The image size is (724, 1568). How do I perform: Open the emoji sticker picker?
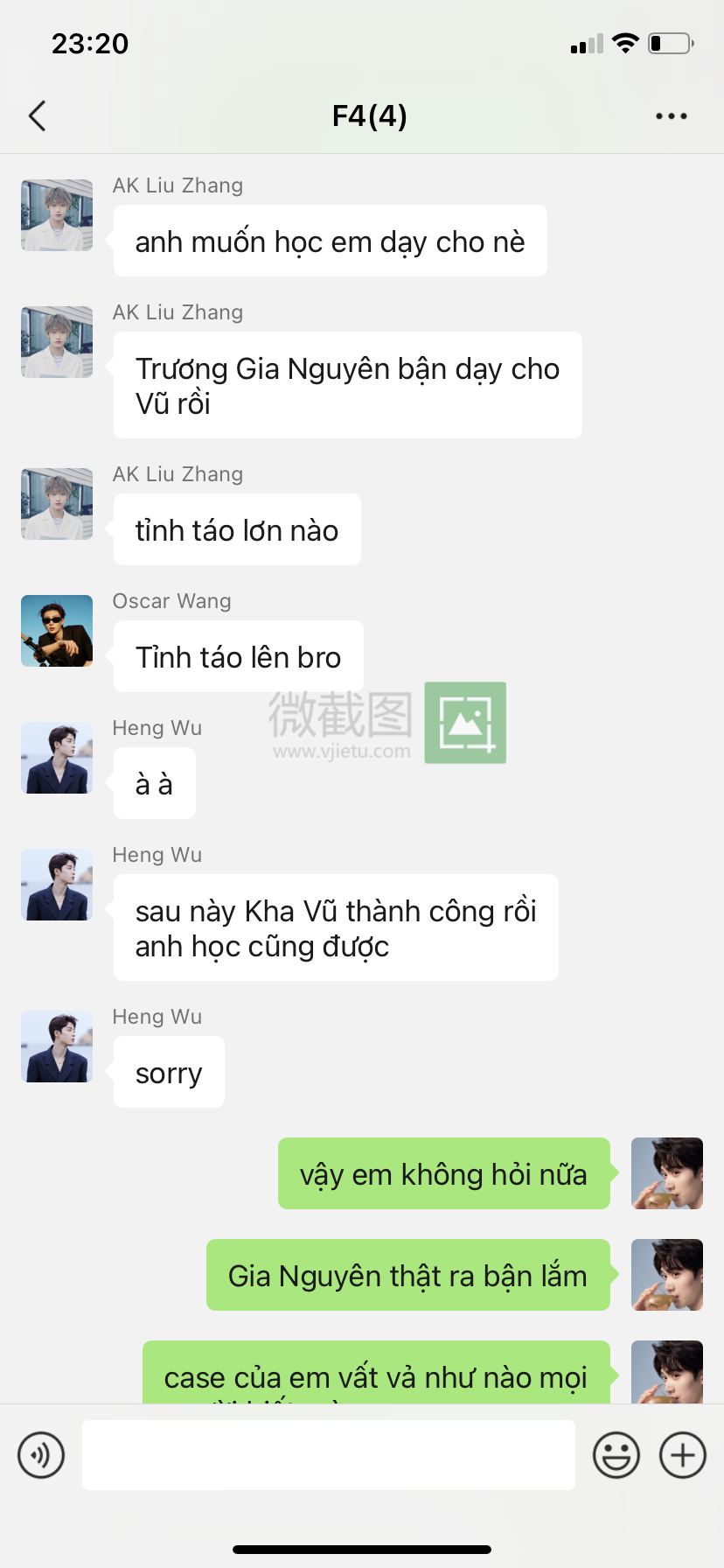[x=616, y=1455]
